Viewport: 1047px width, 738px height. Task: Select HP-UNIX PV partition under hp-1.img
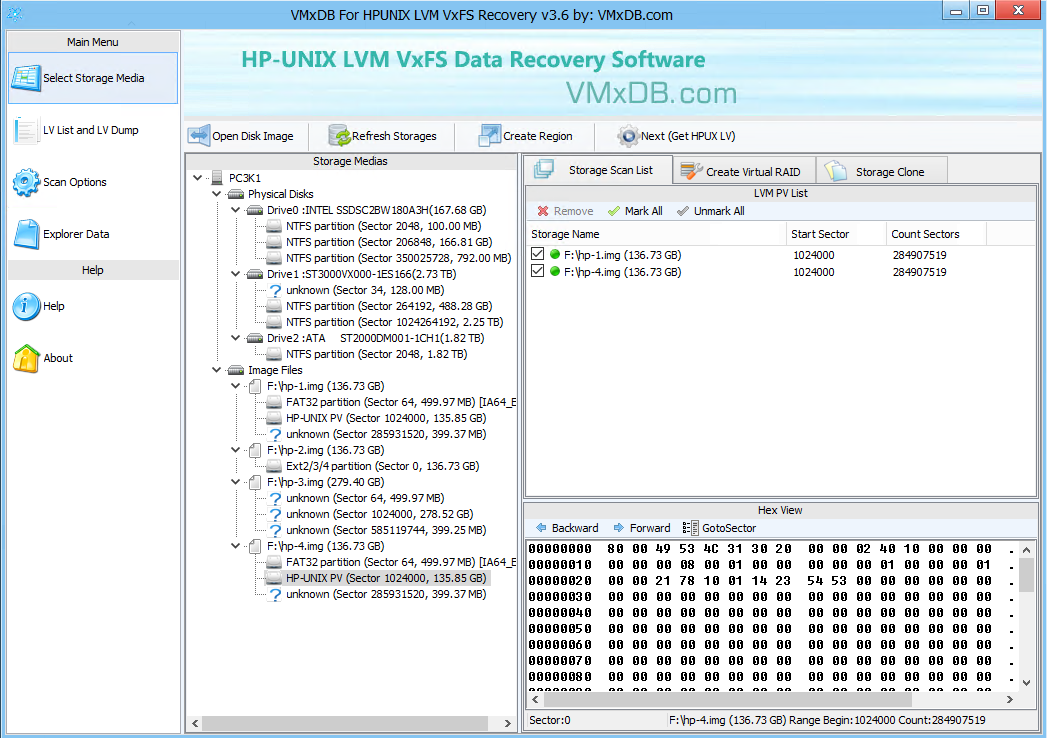[386, 418]
